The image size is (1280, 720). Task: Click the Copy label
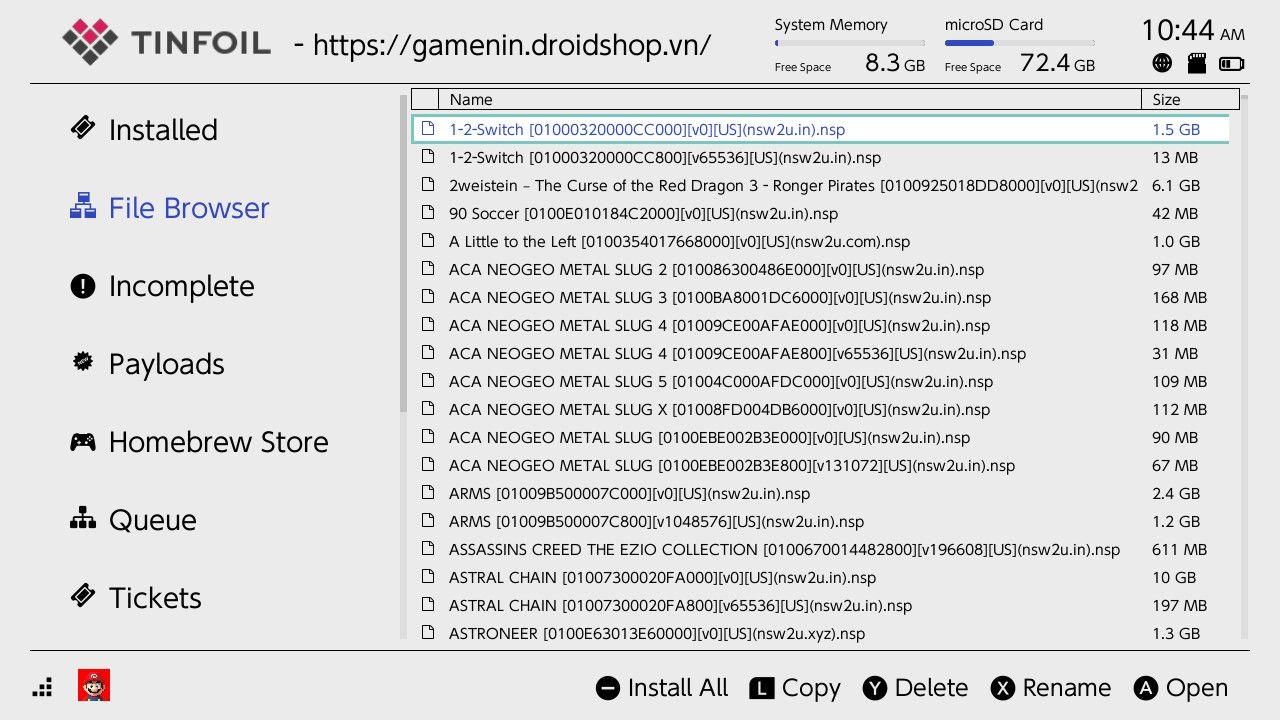pos(811,689)
